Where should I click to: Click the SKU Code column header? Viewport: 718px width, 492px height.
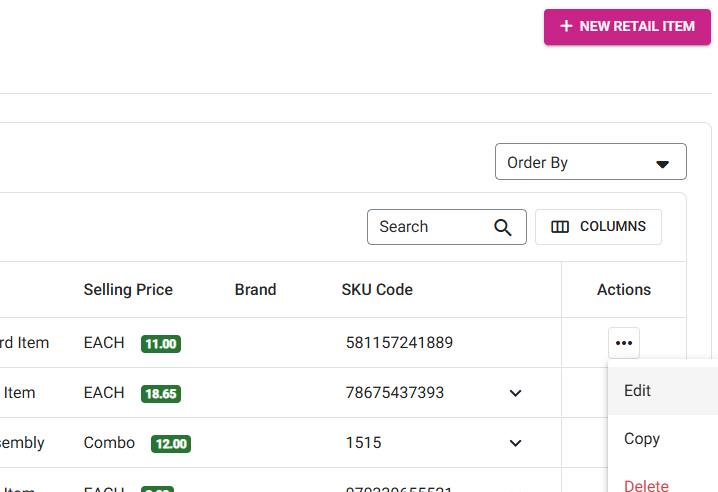click(377, 290)
